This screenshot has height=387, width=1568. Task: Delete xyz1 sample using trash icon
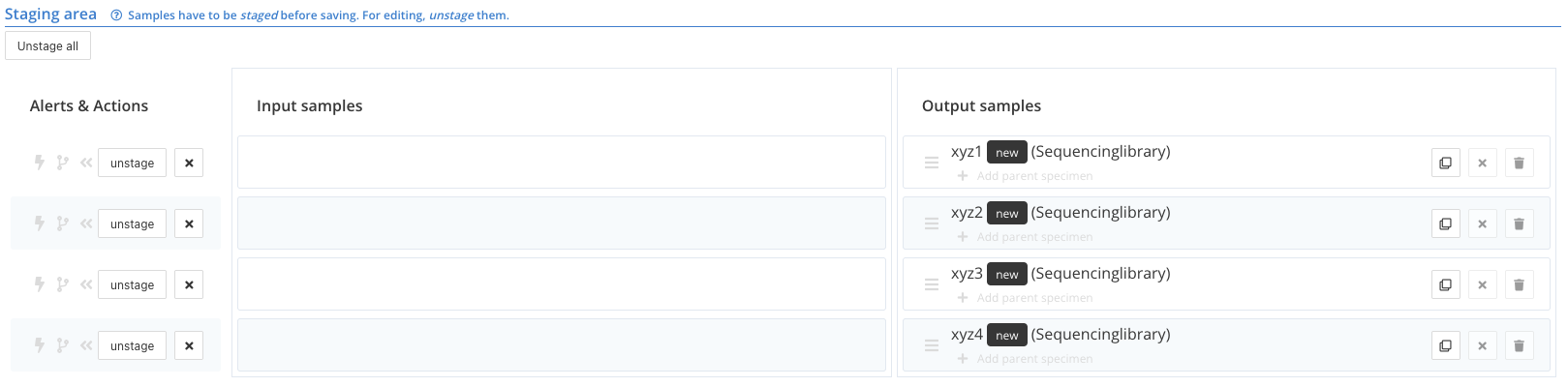coord(1519,163)
